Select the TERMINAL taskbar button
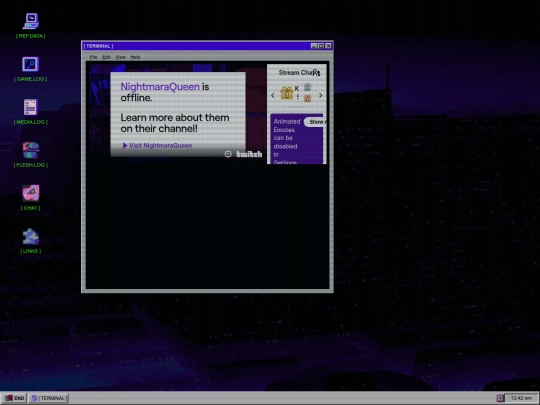Viewport: 540px width, 405px height. point(49,398)
